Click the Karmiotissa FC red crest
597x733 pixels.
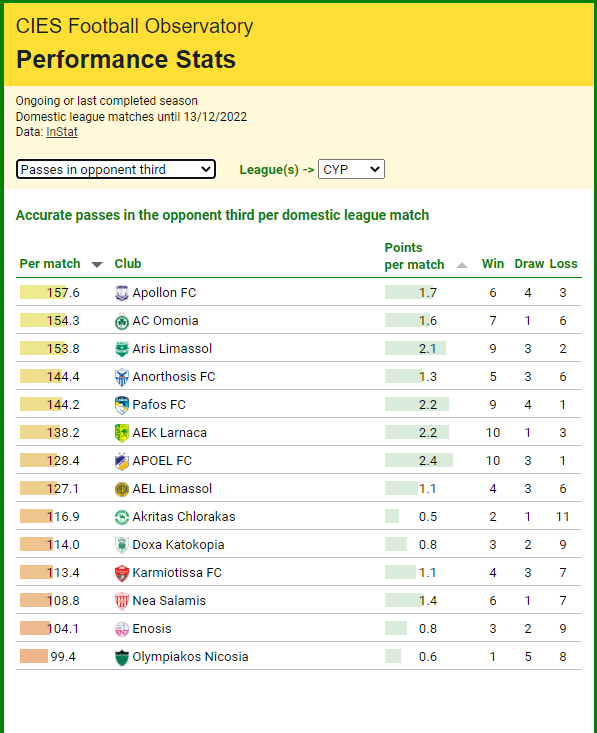tap(122, 573)
